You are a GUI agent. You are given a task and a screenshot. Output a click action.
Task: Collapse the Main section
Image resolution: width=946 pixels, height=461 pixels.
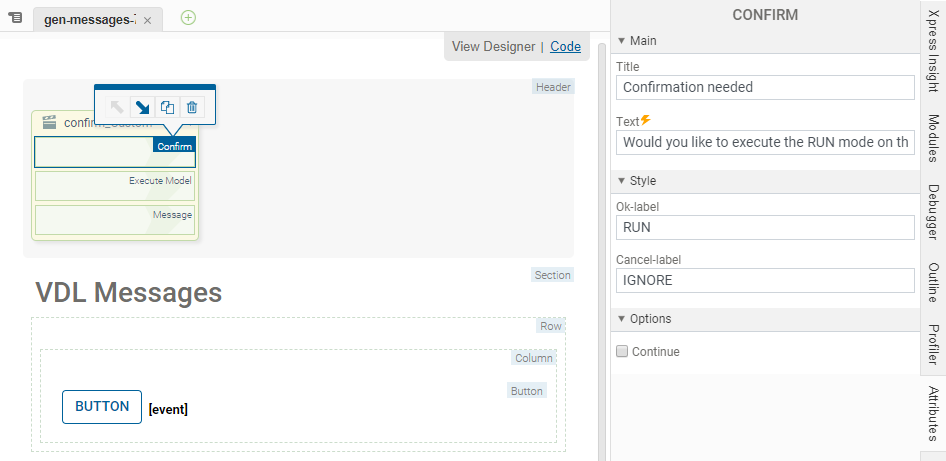[621, 41]
